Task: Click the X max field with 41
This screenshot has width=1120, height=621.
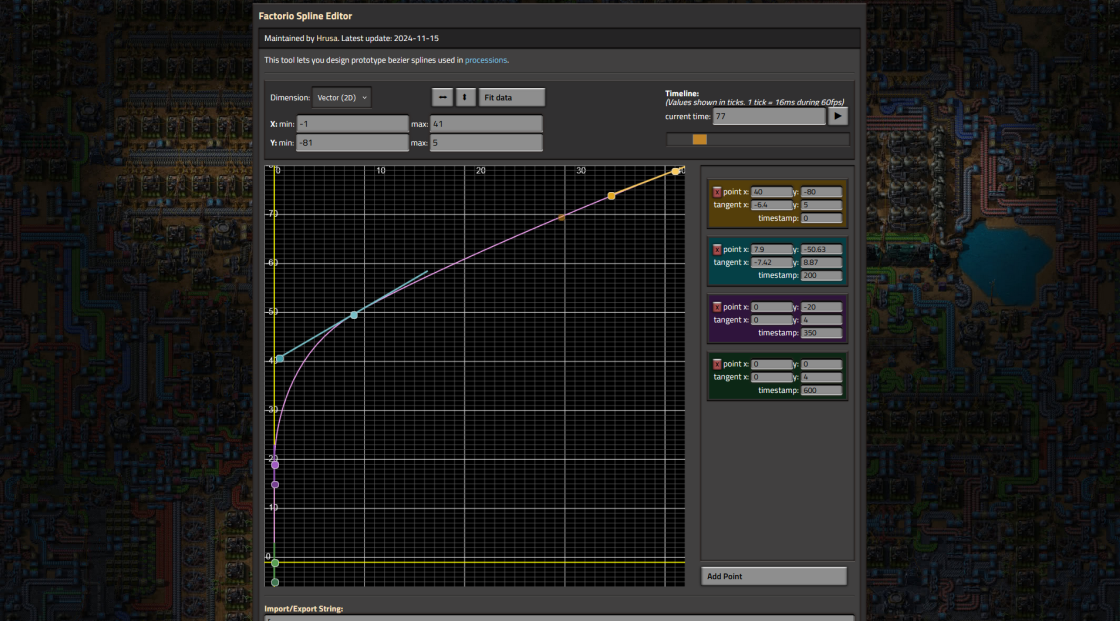Action: coord(486,124)
